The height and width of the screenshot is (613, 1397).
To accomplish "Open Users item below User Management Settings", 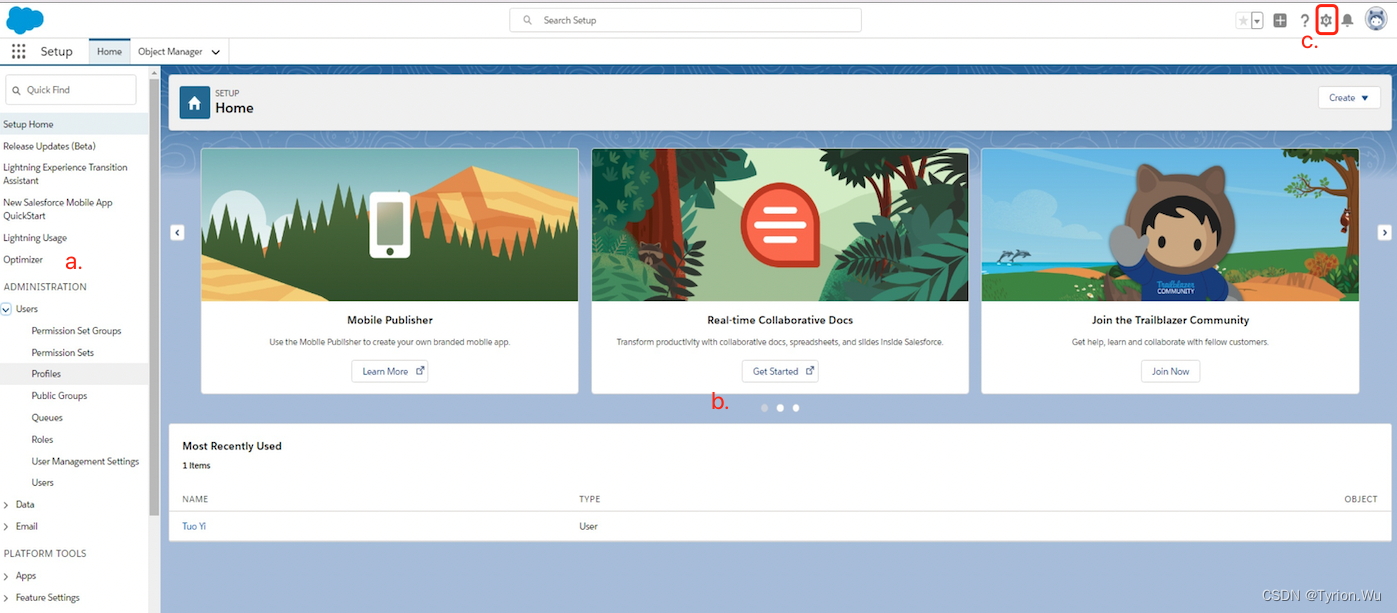I will (x=42, y=483).
